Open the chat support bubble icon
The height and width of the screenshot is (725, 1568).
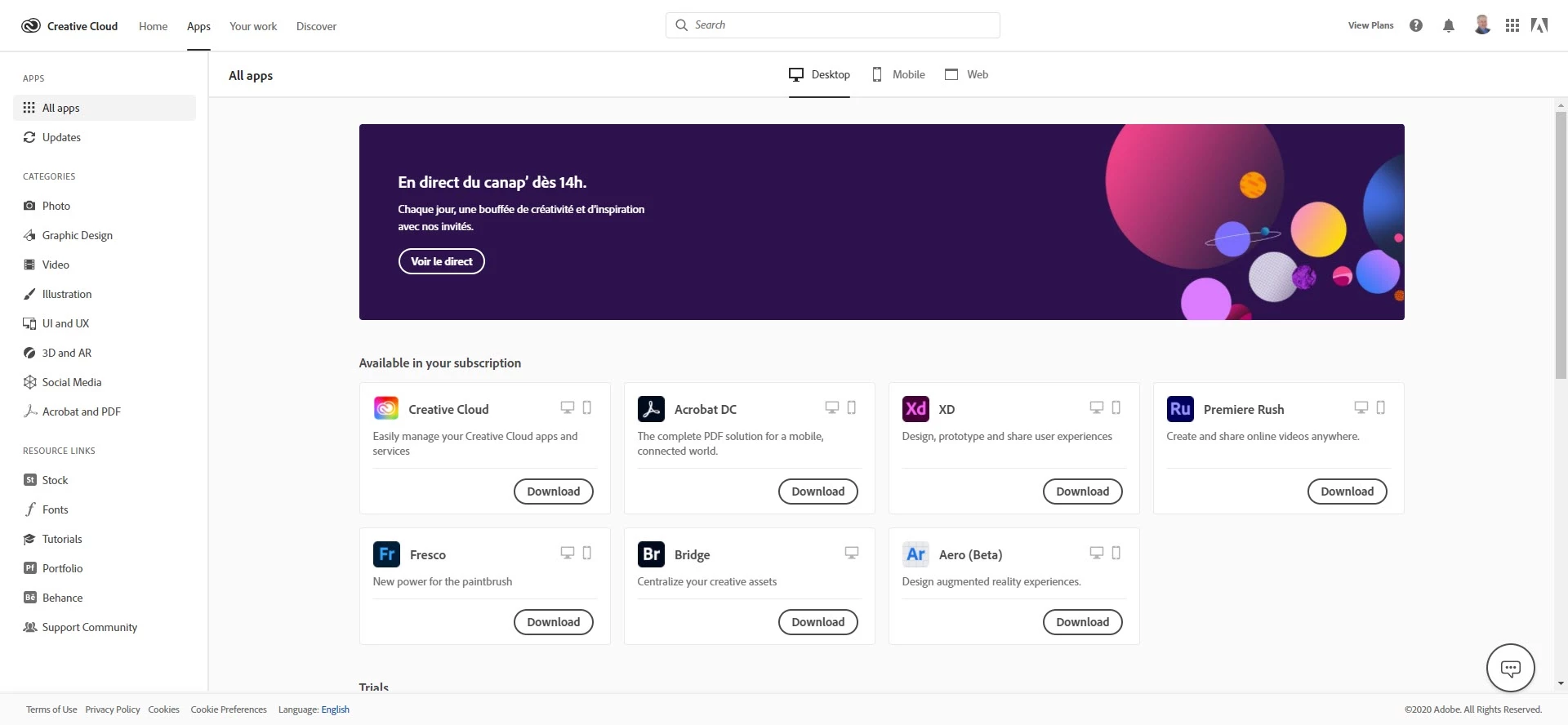[1511, 668]
